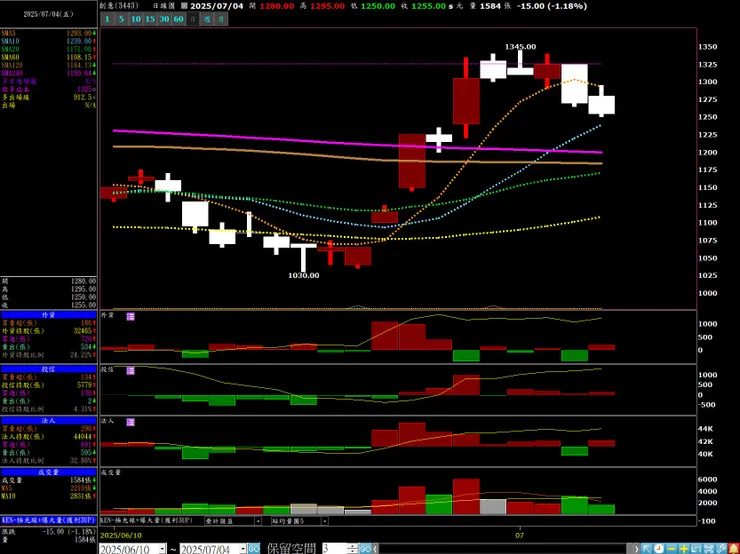
Task: Click the horizontal scrollbar thumb
Action: point(630,549)
